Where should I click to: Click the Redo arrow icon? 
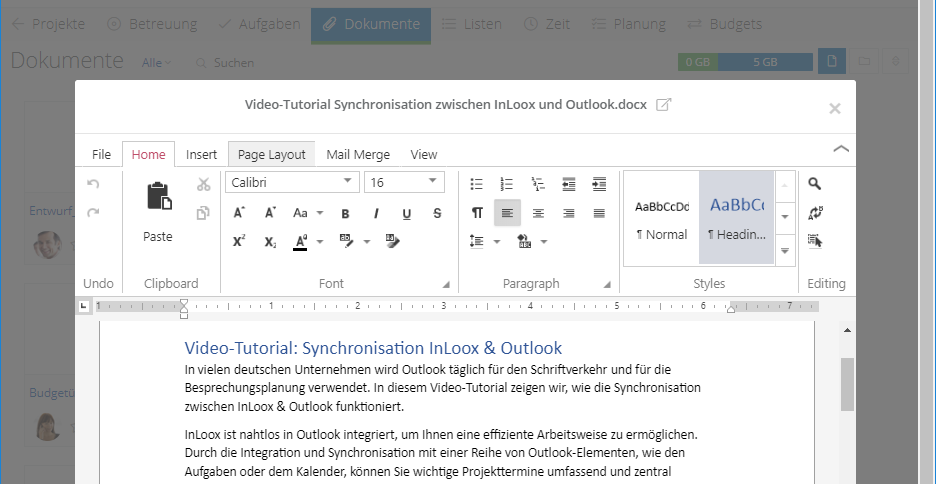click(93, 212)
